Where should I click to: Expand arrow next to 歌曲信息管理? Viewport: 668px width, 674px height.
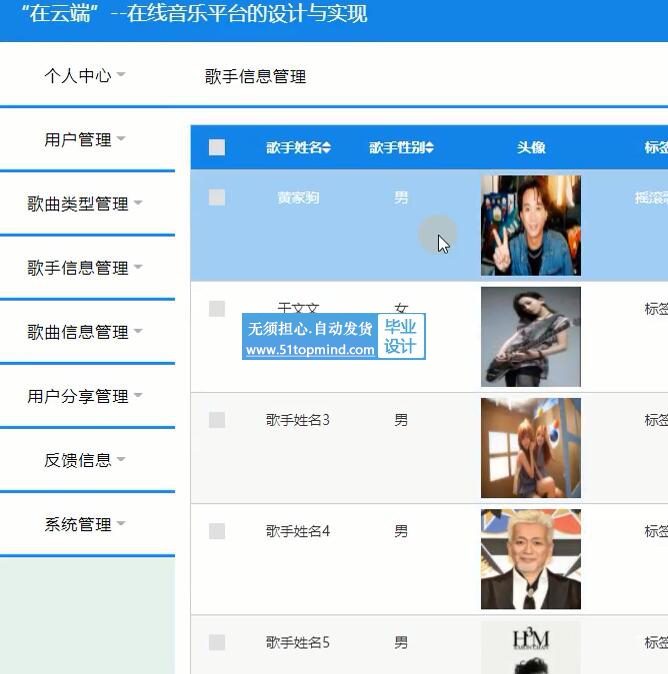pyautogui.click(x=138, y=330)
